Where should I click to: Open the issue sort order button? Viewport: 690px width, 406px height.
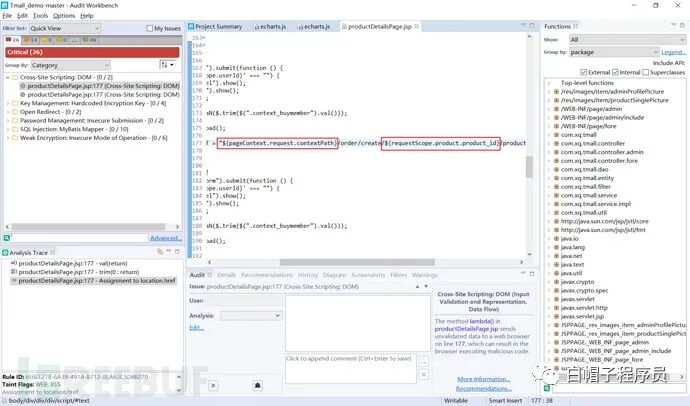[x=167, y=65]
